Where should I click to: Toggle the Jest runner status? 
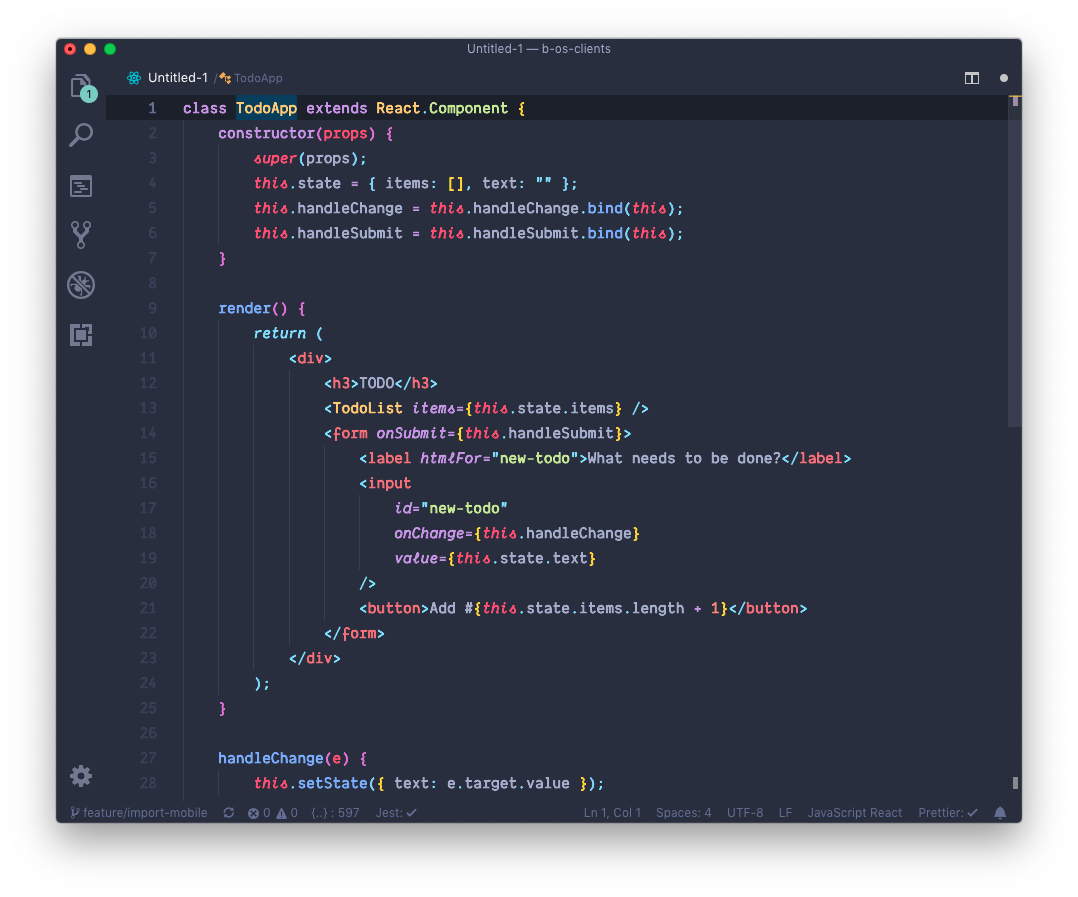point(396,813)
